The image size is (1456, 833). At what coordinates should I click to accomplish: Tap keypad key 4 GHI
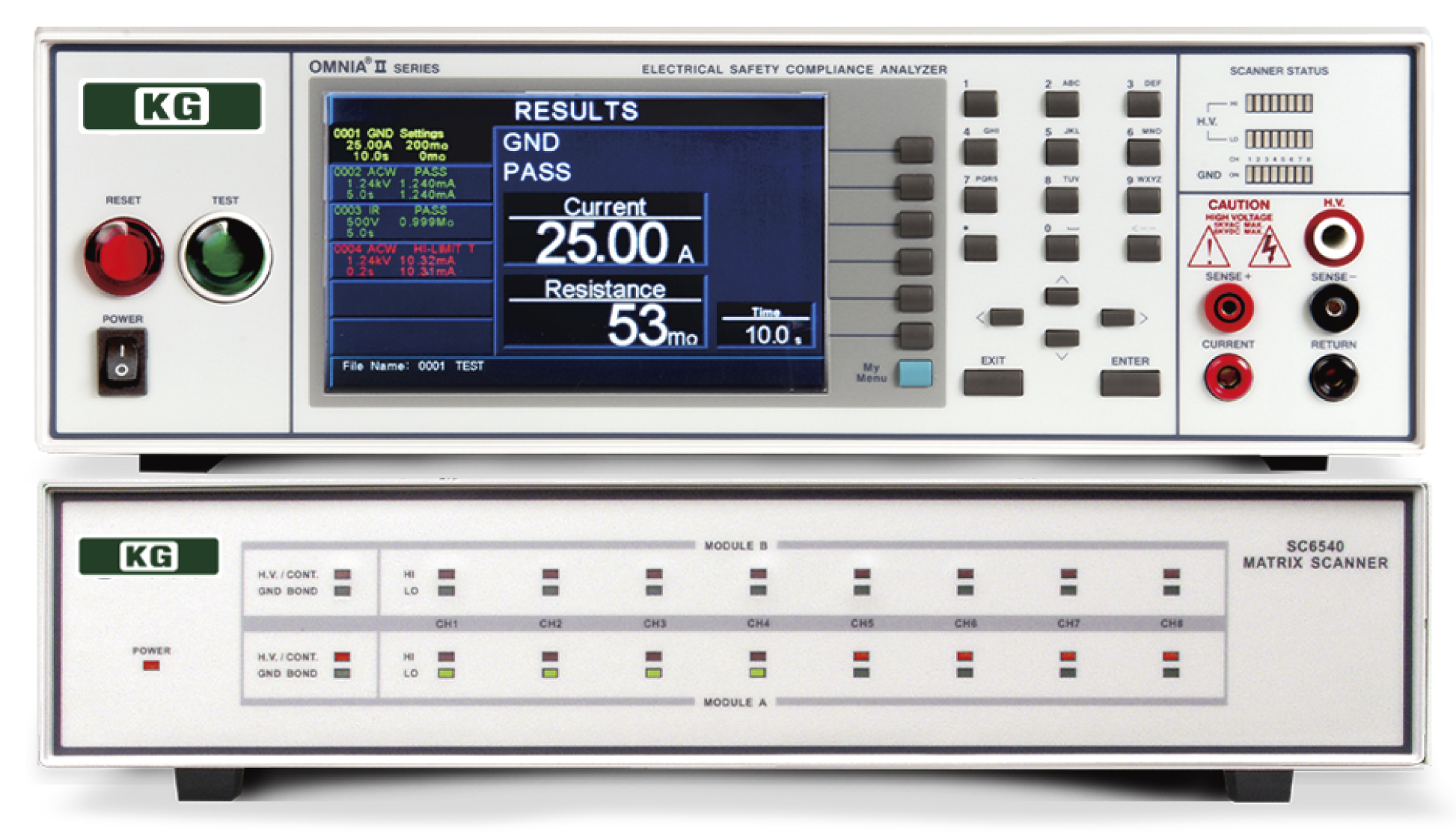click(980, 152)
